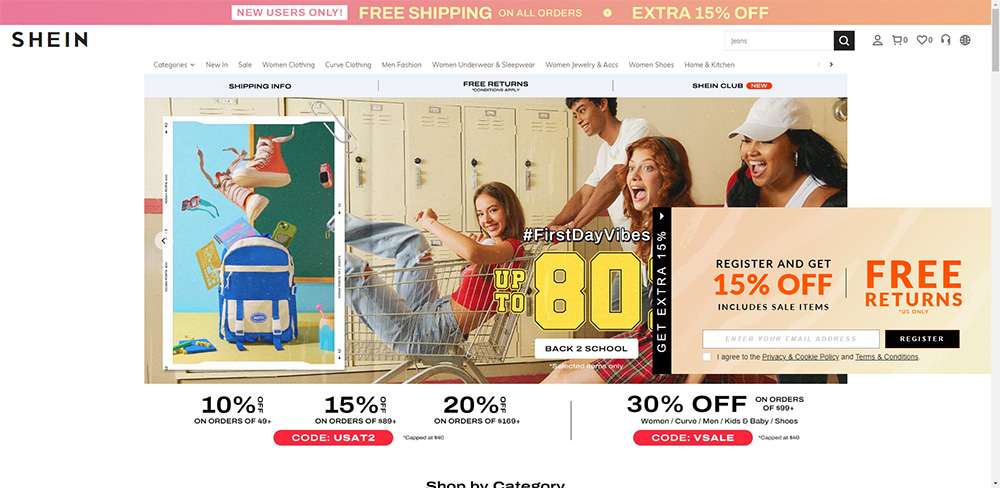Click the search magnifier icon
Image resolution: width=1000 pixels, height=488 pixels.
point(844,41)
